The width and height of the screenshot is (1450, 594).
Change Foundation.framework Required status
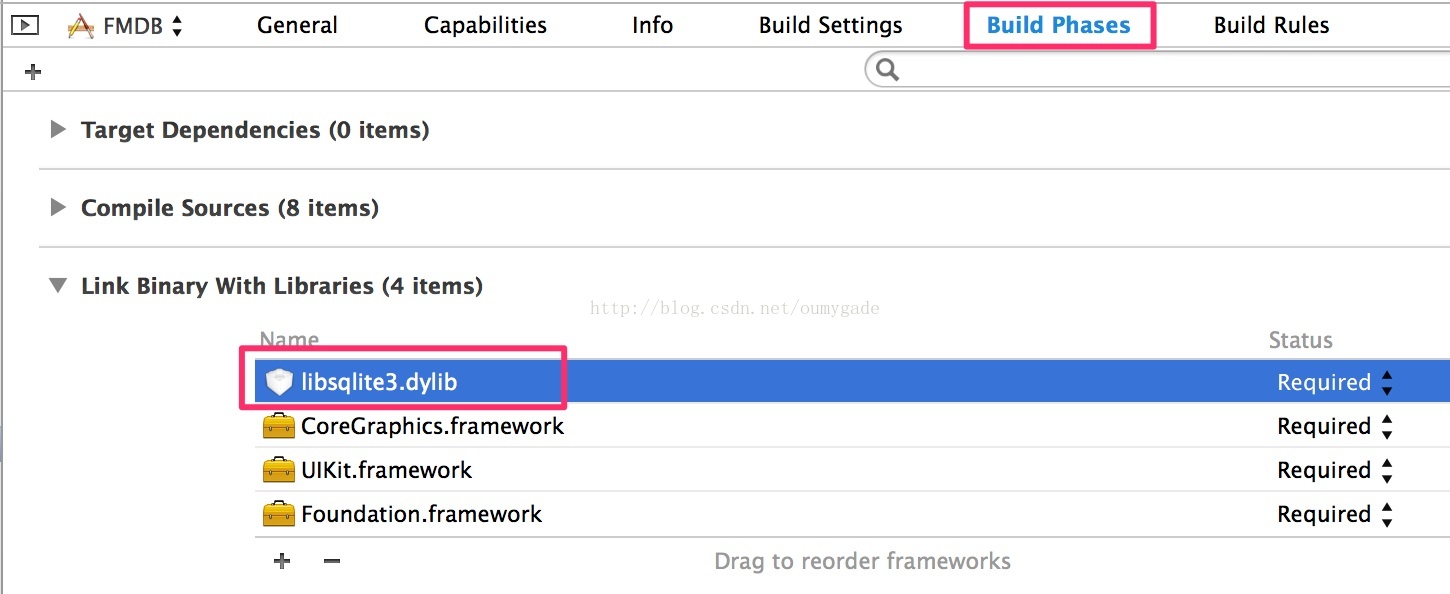1335,514
